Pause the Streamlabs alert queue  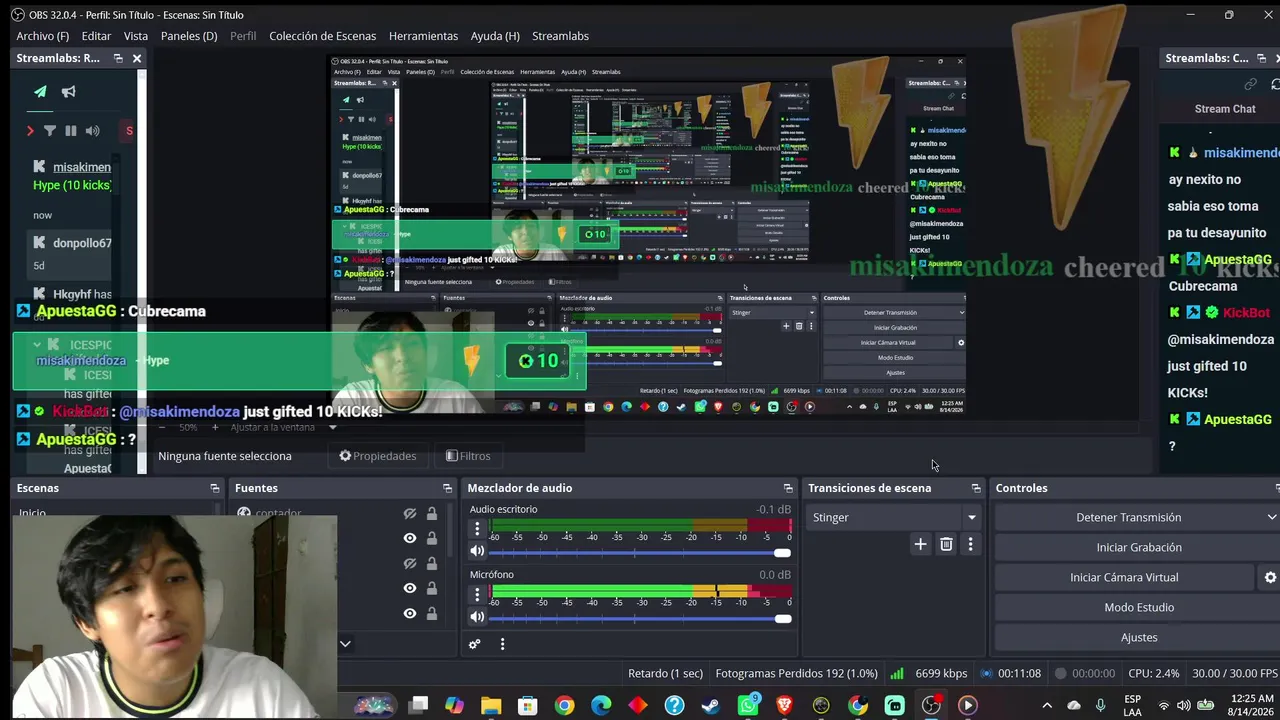tap(71, 131)
